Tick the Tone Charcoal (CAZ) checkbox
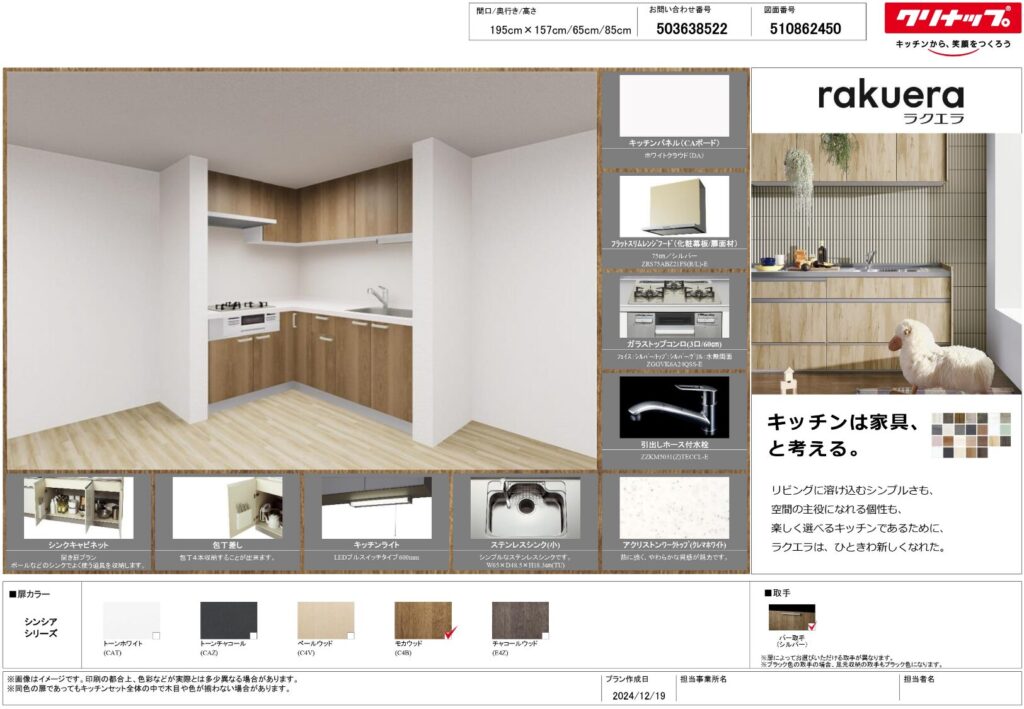The width and height of the screenshot is (1024, 709). (253, 636)
